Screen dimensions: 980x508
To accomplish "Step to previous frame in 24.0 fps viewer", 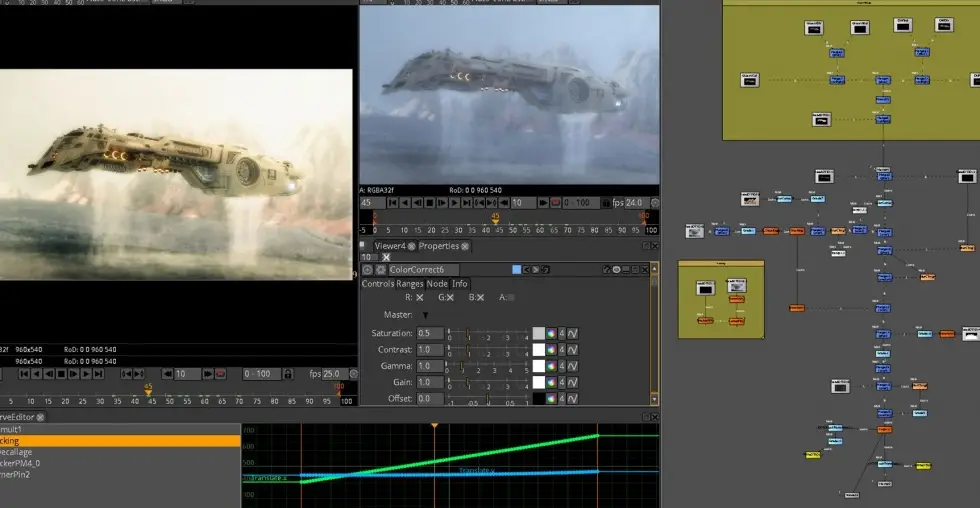I will point(418,202).
